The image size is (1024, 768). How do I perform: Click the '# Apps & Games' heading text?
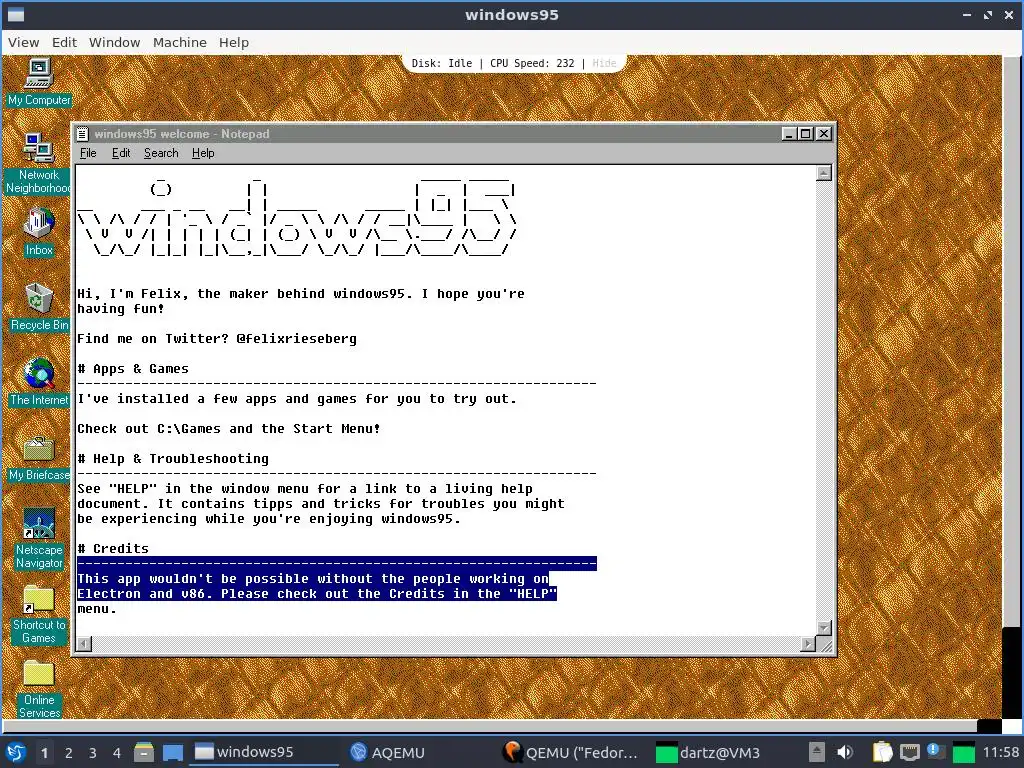[x=133, y=368]
